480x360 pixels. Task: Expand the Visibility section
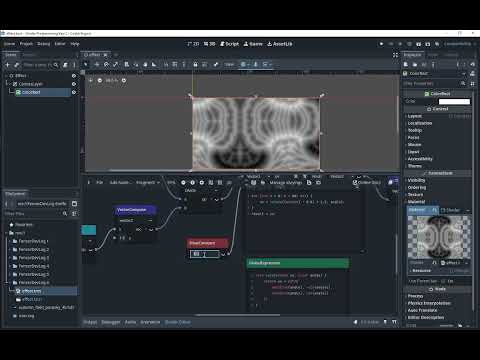coord(416,180)
